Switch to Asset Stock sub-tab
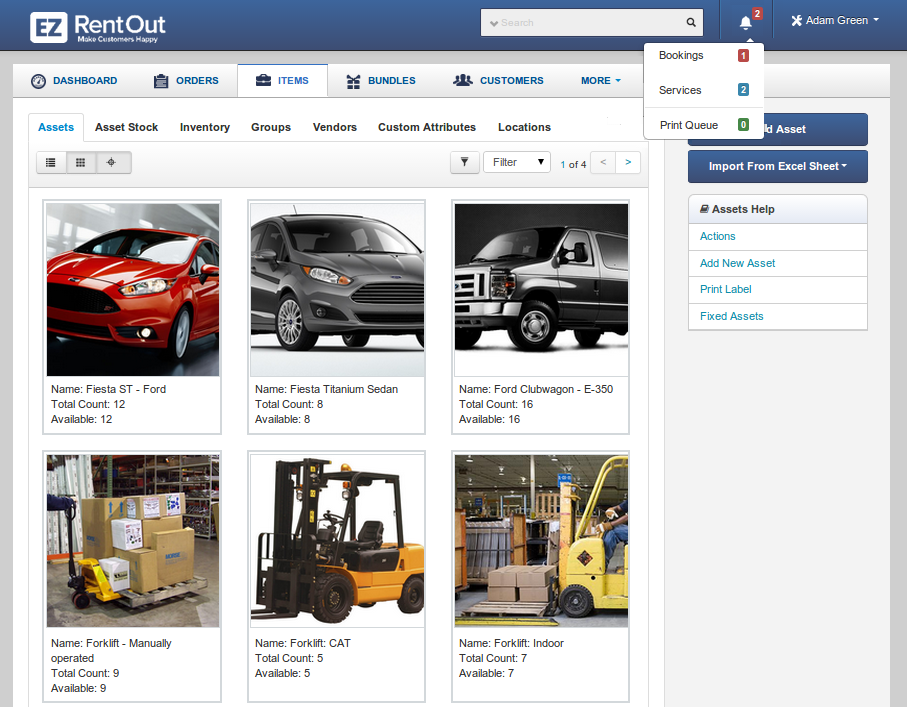The height and width of the screenshot is (707, 907). pos(127,127)
